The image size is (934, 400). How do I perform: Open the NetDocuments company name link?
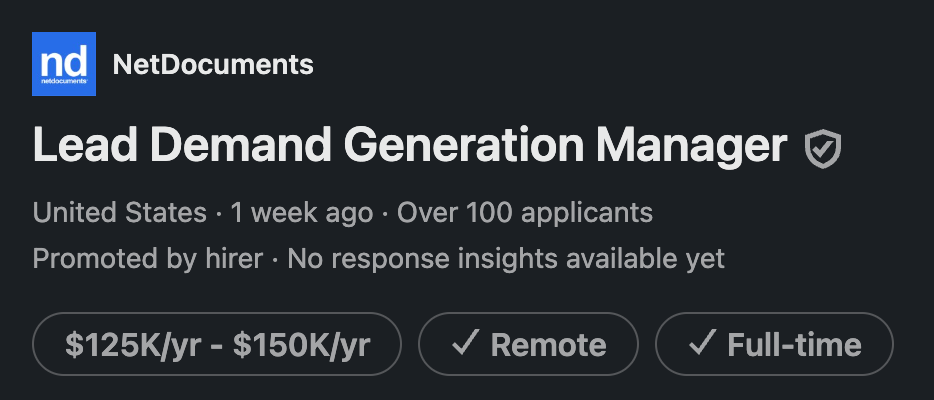(x=213, y=66)
